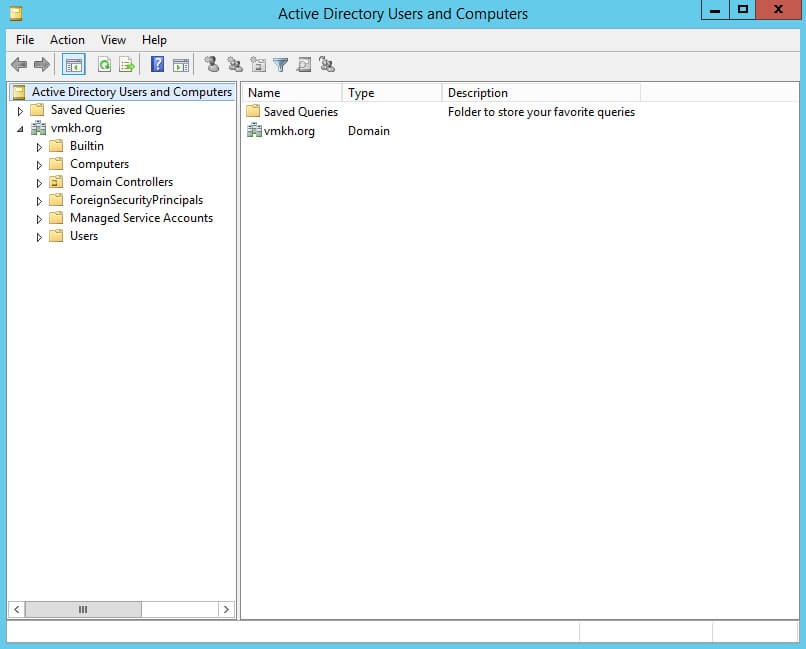Expand the Saved Queries tree node
This screenshot has width=806, height=649.
pyautogui.click(x=20, y=111)
